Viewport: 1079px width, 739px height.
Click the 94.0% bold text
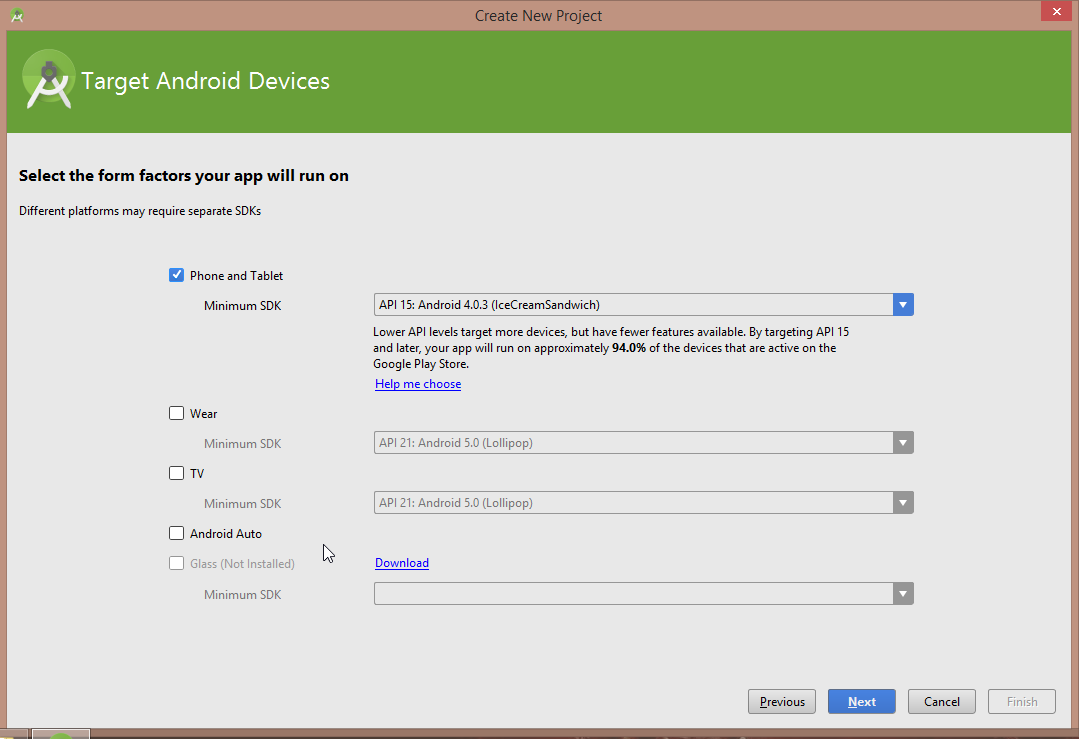[629, 347]
